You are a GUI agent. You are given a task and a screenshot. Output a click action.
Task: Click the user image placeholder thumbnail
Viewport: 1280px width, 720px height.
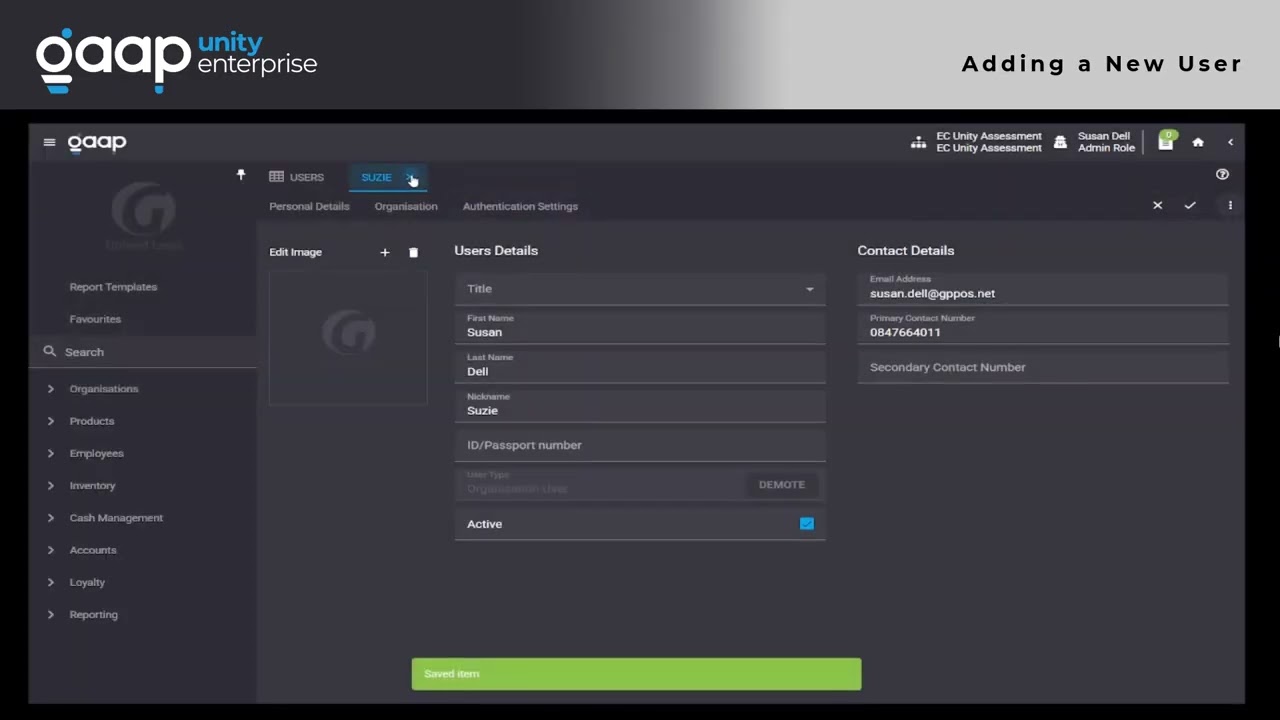[348, 336]
